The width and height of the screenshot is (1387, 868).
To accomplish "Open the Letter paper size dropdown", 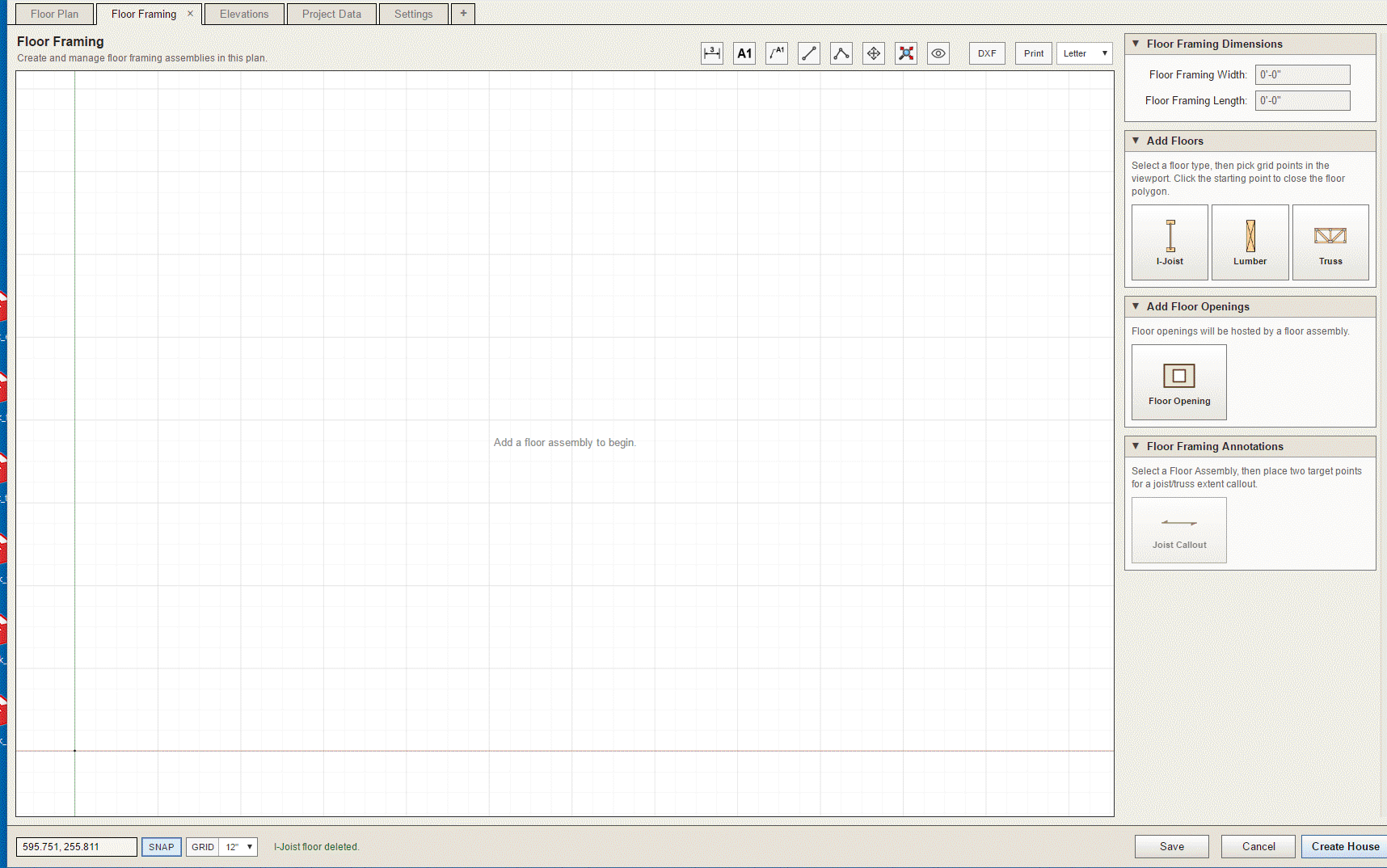I will [x=1085, y=53].
